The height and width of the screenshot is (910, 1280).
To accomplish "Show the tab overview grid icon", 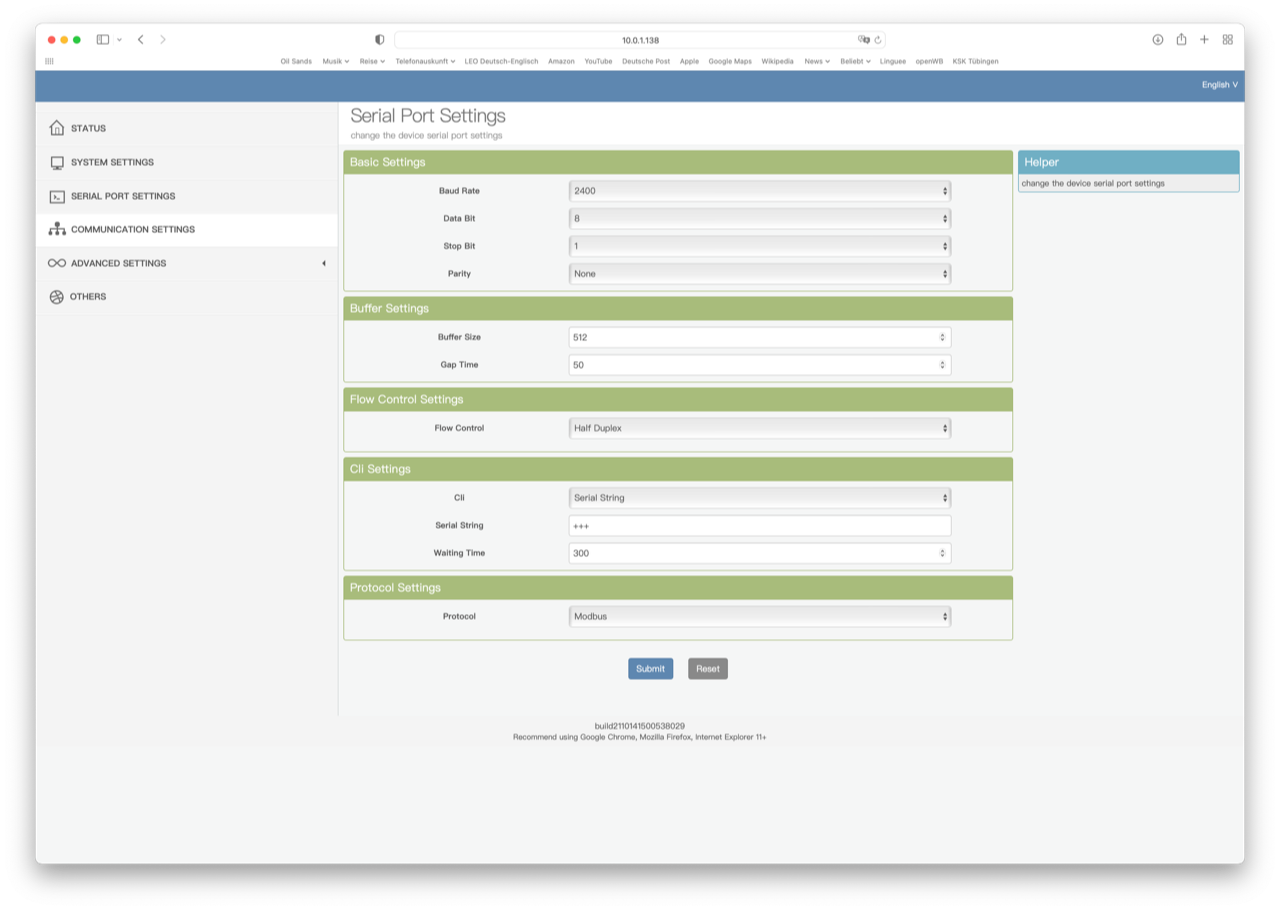I will click(x=1228, y=40).
